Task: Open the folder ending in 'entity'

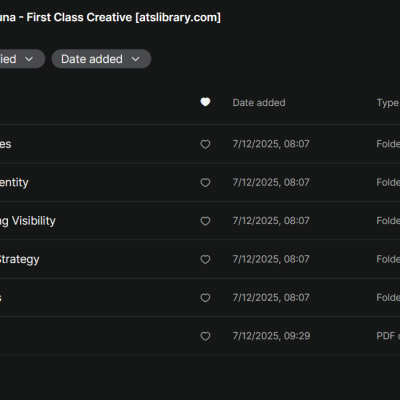Action: [x=14, y=182]
